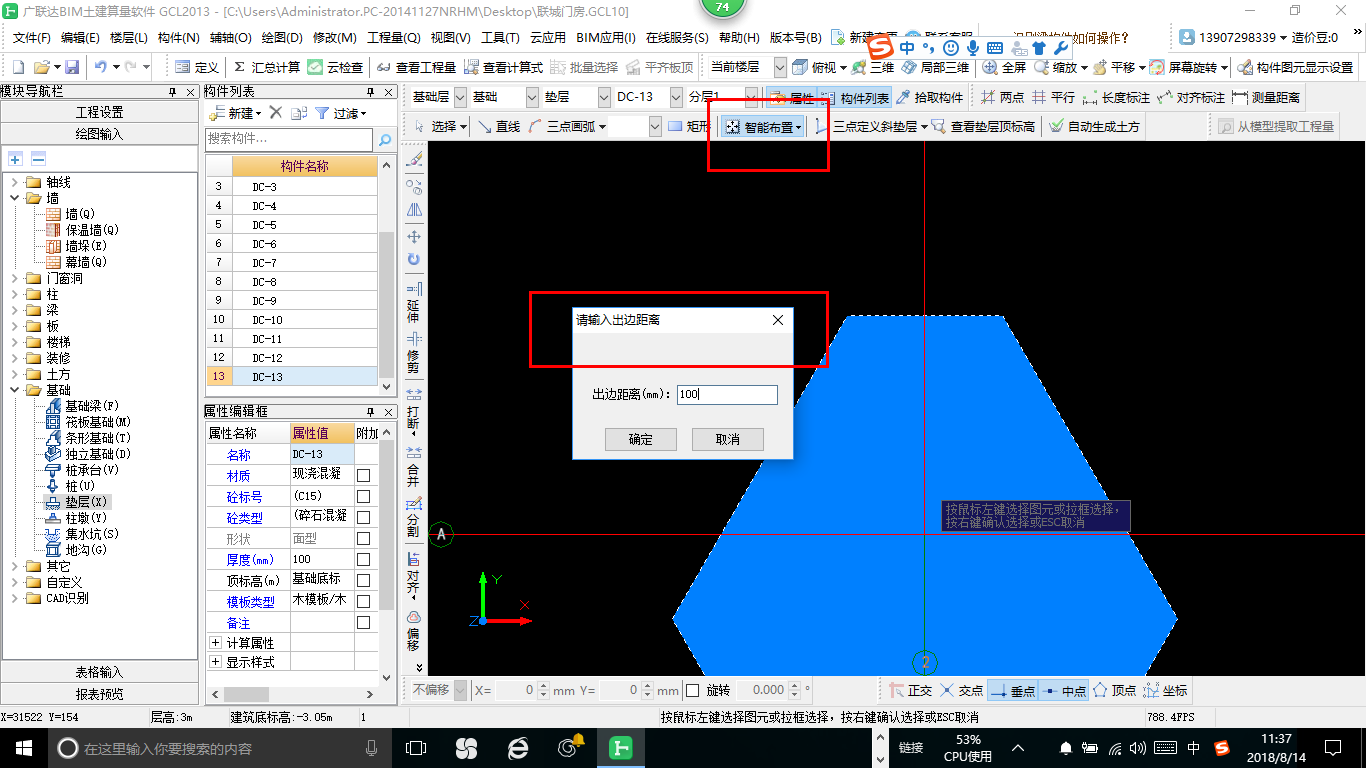Click the save disk icon

coord(72,67)
